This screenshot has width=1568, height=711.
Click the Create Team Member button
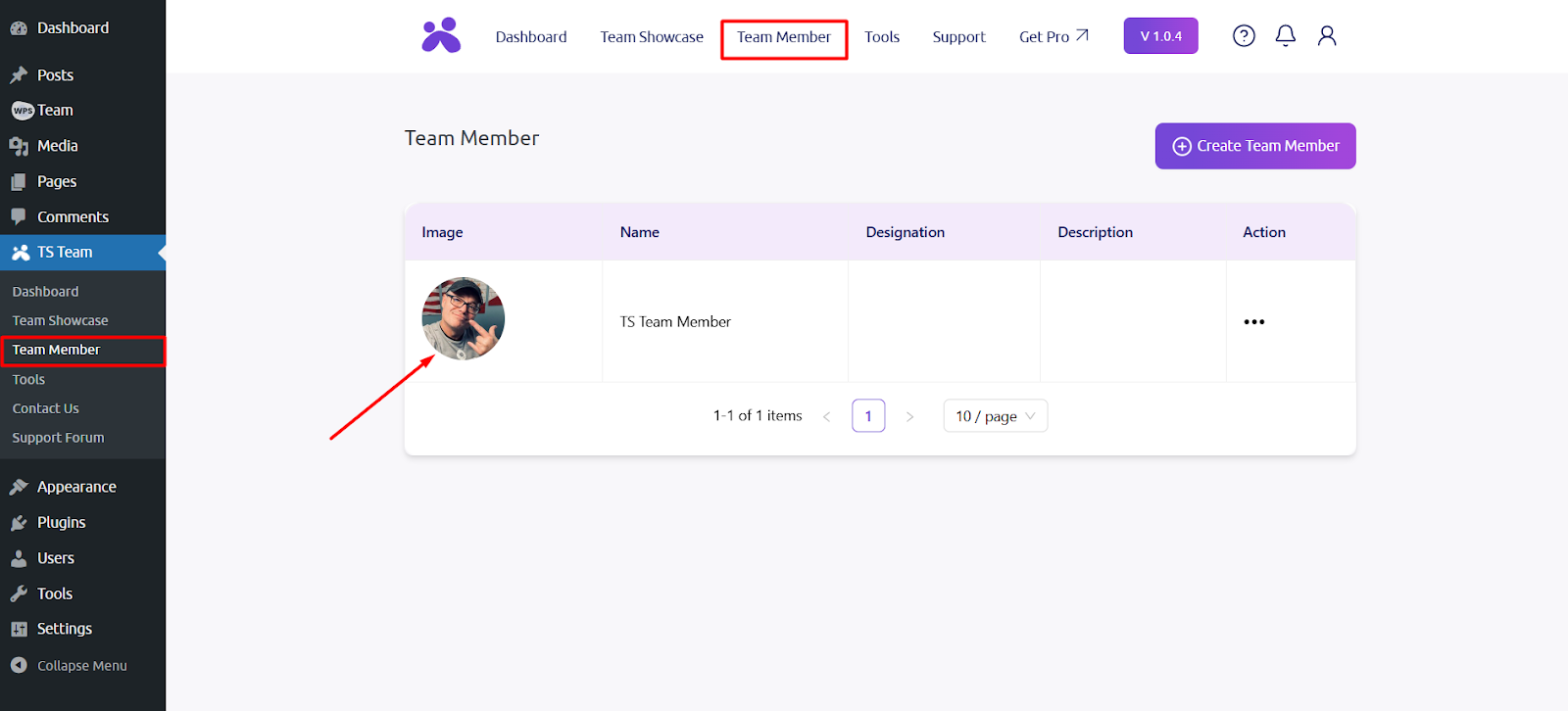pyautogui.click(x=1255, y=146)
